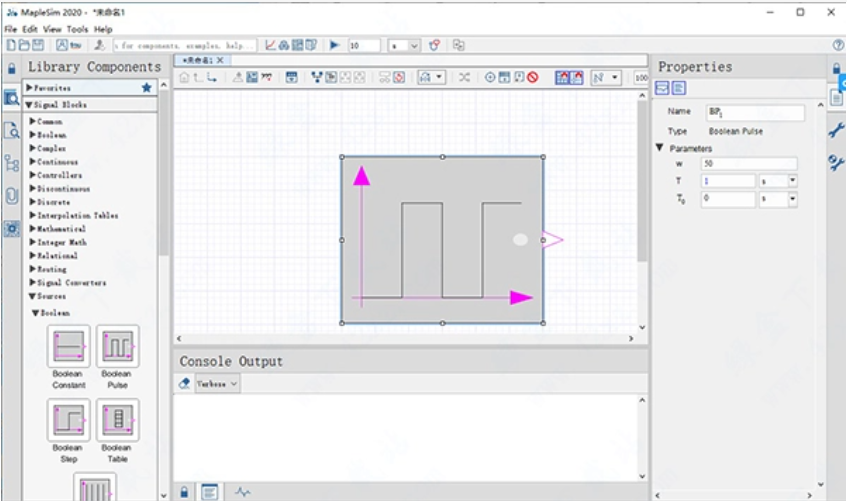Select the Boolean Pulse library component

(x=118, y=346)
